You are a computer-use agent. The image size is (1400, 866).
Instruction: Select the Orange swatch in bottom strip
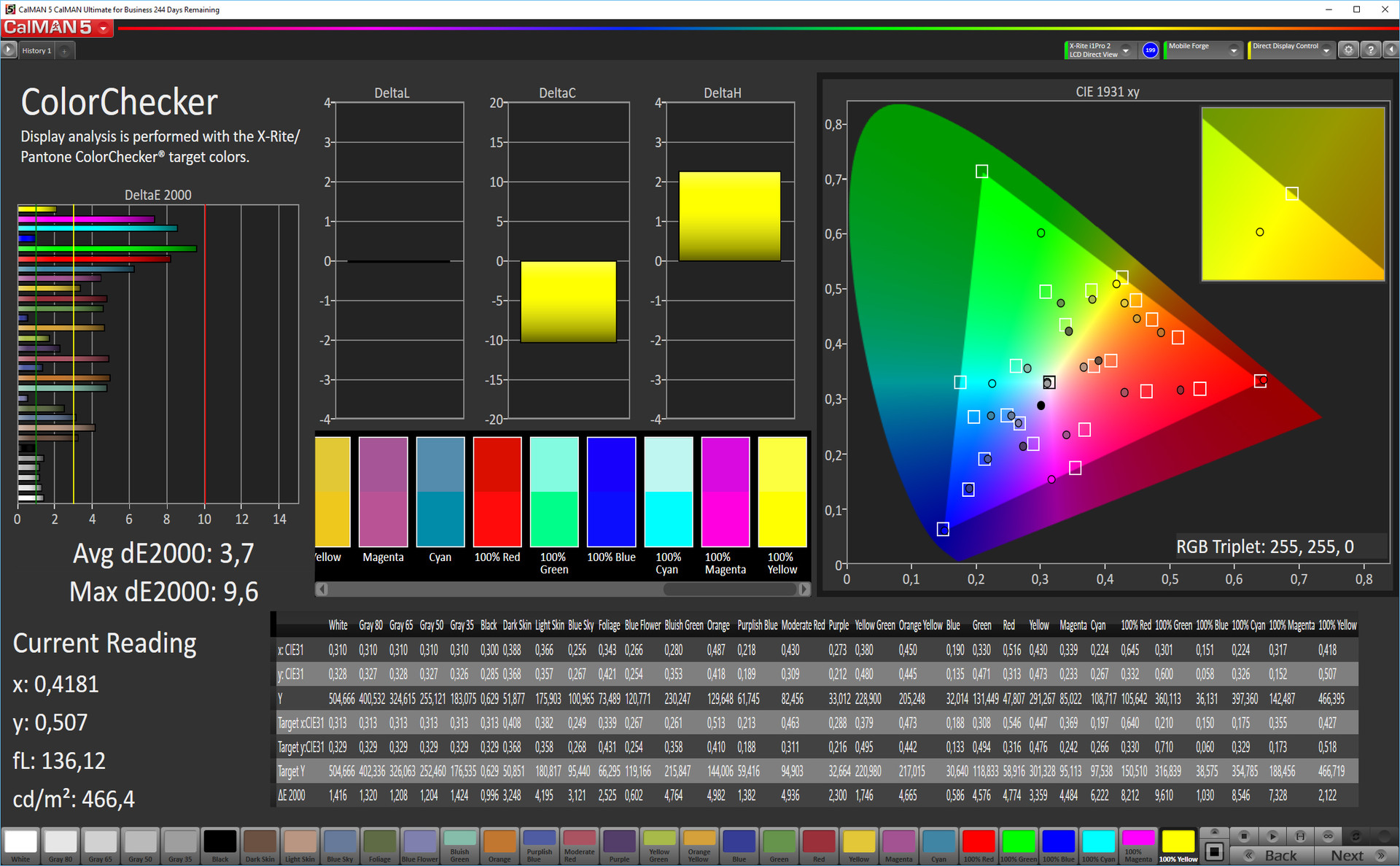pos(499,846)
